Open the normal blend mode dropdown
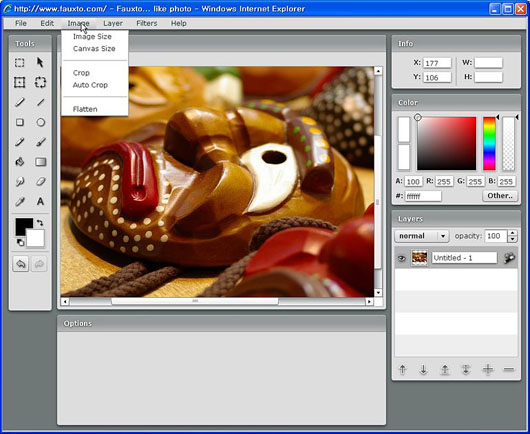The height and width of the screenshot is (434, 530). click(421, 236)
